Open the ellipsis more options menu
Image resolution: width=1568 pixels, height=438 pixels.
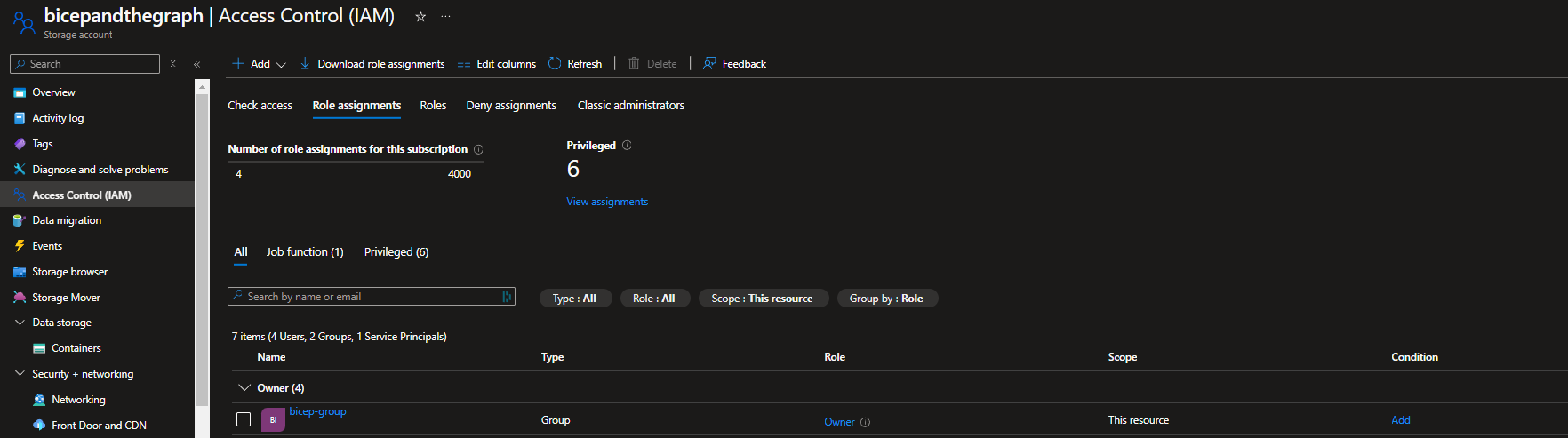coord(445,16)
